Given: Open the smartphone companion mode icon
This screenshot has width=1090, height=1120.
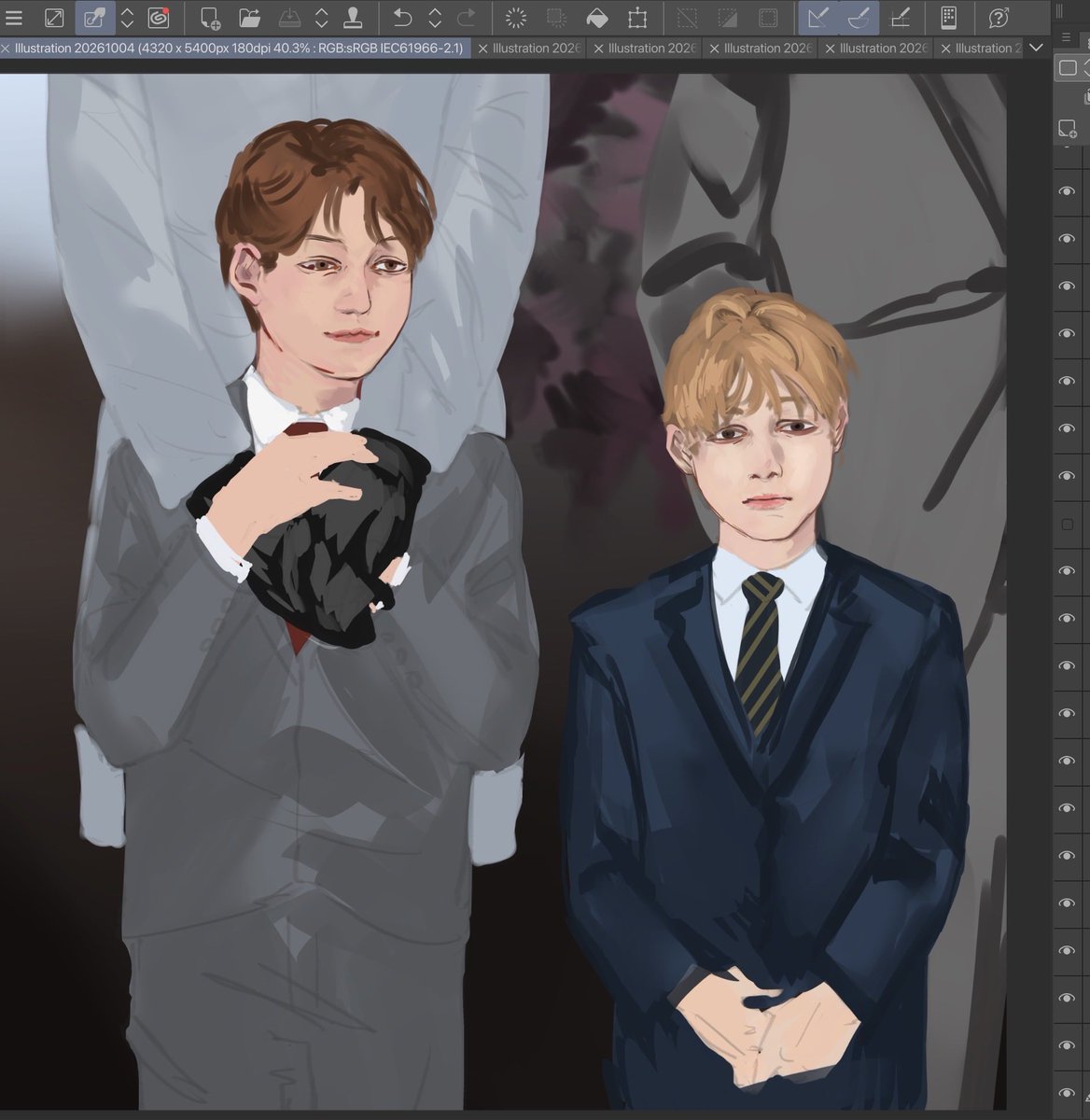Looking at the screenshot, I should coord(948,18).
